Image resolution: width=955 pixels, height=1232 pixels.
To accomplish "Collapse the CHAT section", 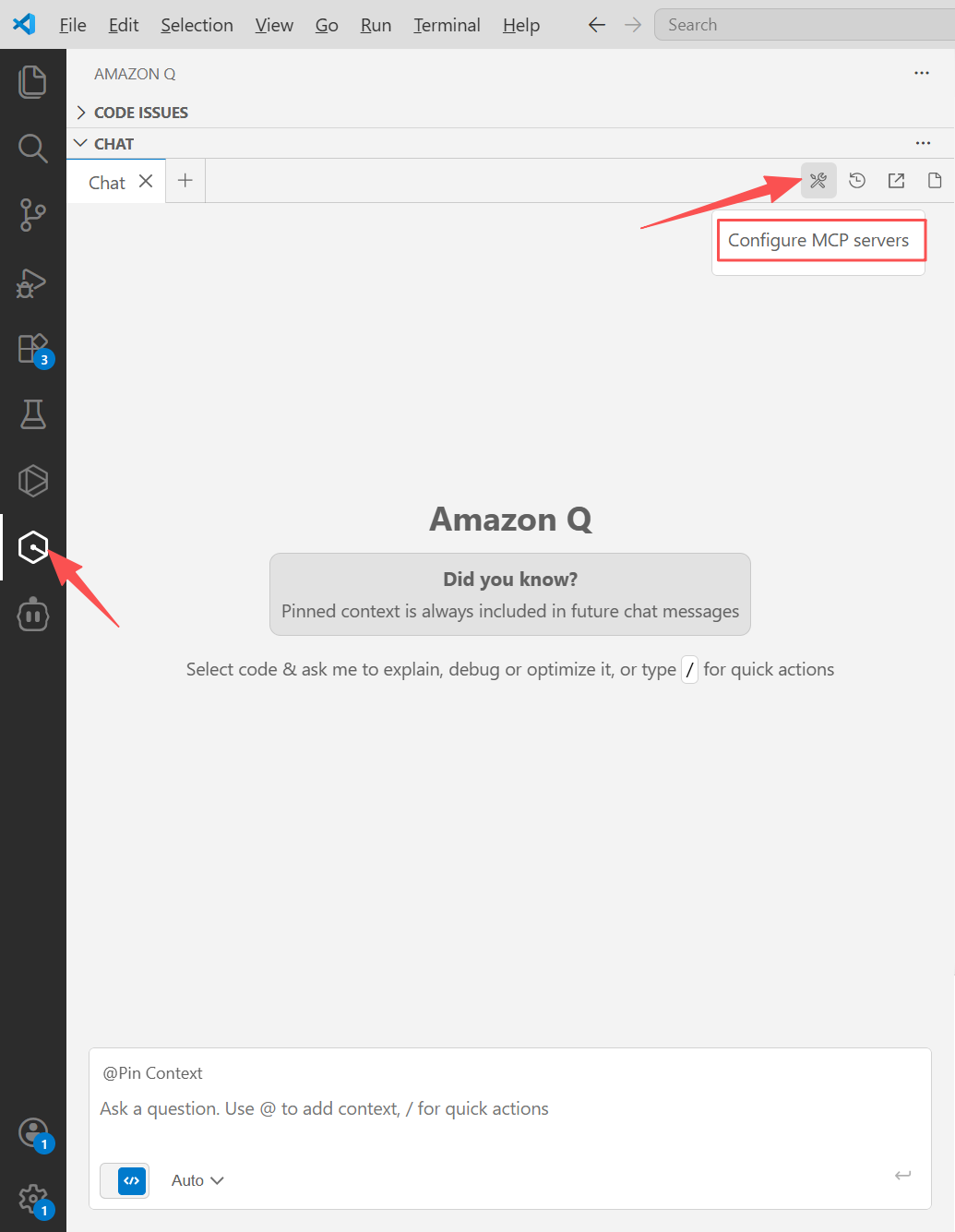I will (104, 144).
